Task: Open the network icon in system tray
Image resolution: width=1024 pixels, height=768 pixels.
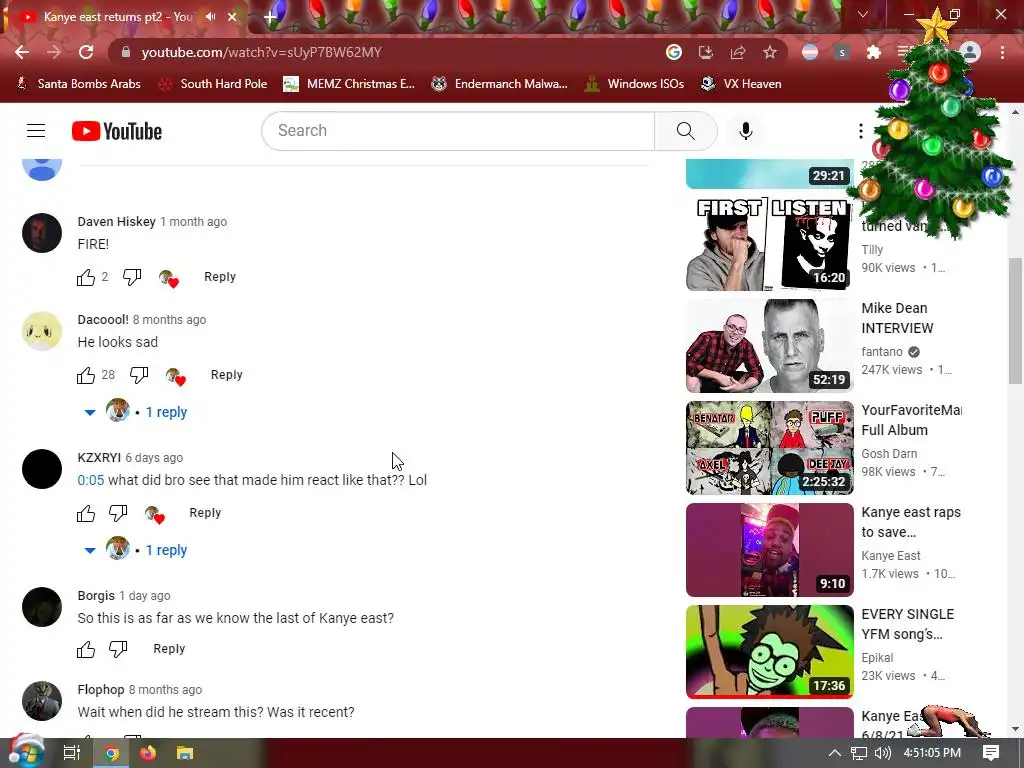Action: click(859, 753)
